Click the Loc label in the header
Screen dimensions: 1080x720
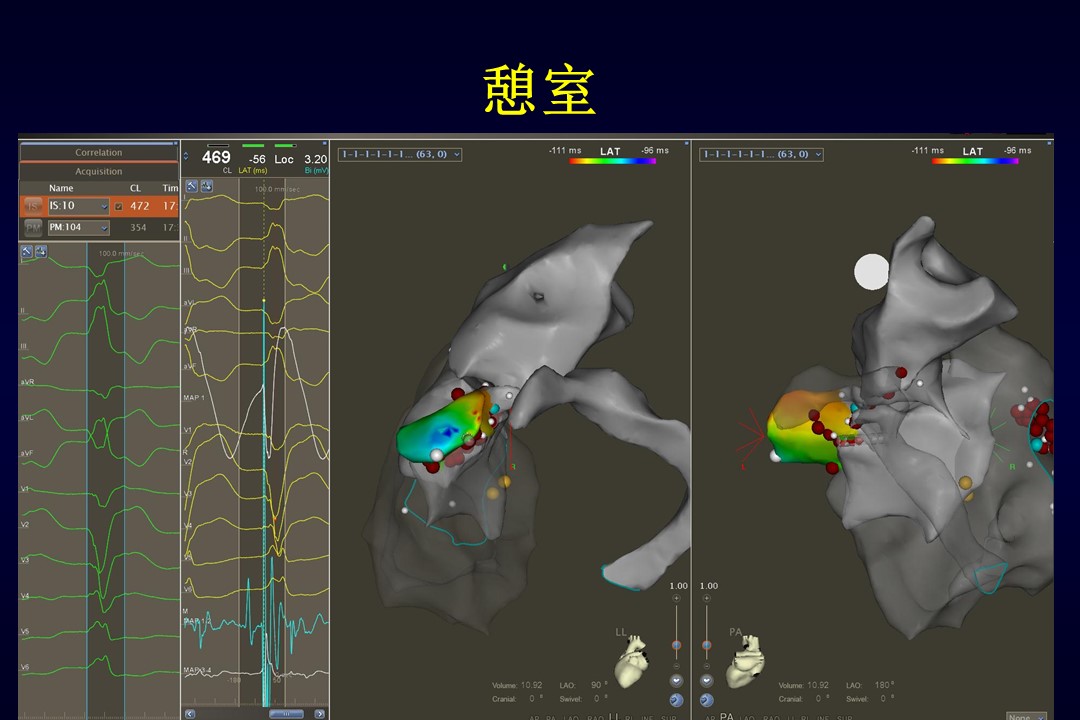(x=284, y=159)
